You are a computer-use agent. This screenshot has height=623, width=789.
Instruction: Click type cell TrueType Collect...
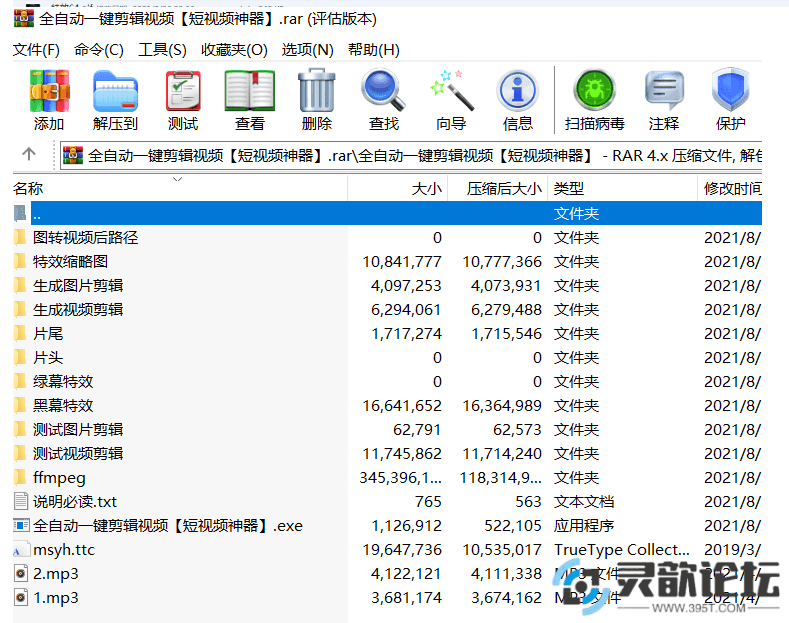tap(621, 550)
